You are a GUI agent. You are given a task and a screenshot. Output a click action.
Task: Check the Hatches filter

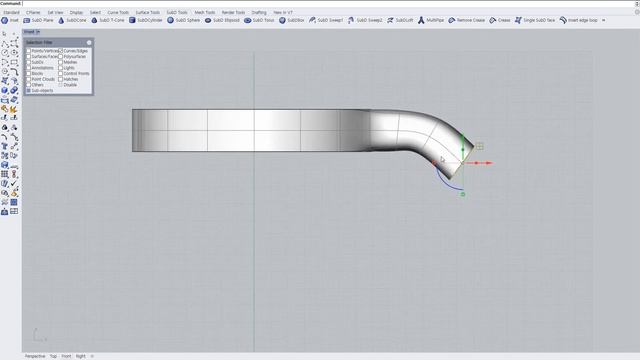60,79
